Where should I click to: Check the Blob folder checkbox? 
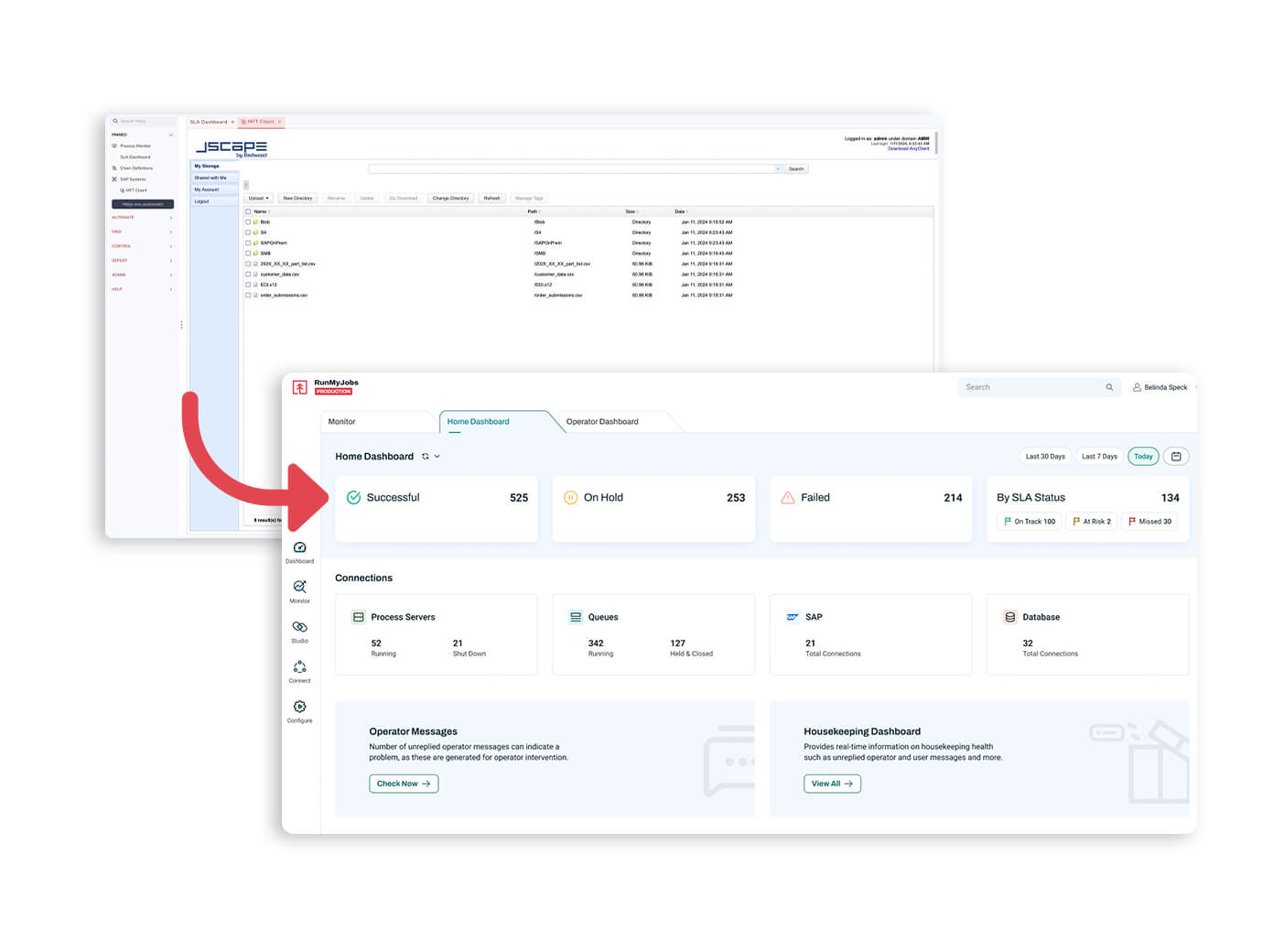tap(248, 222)
